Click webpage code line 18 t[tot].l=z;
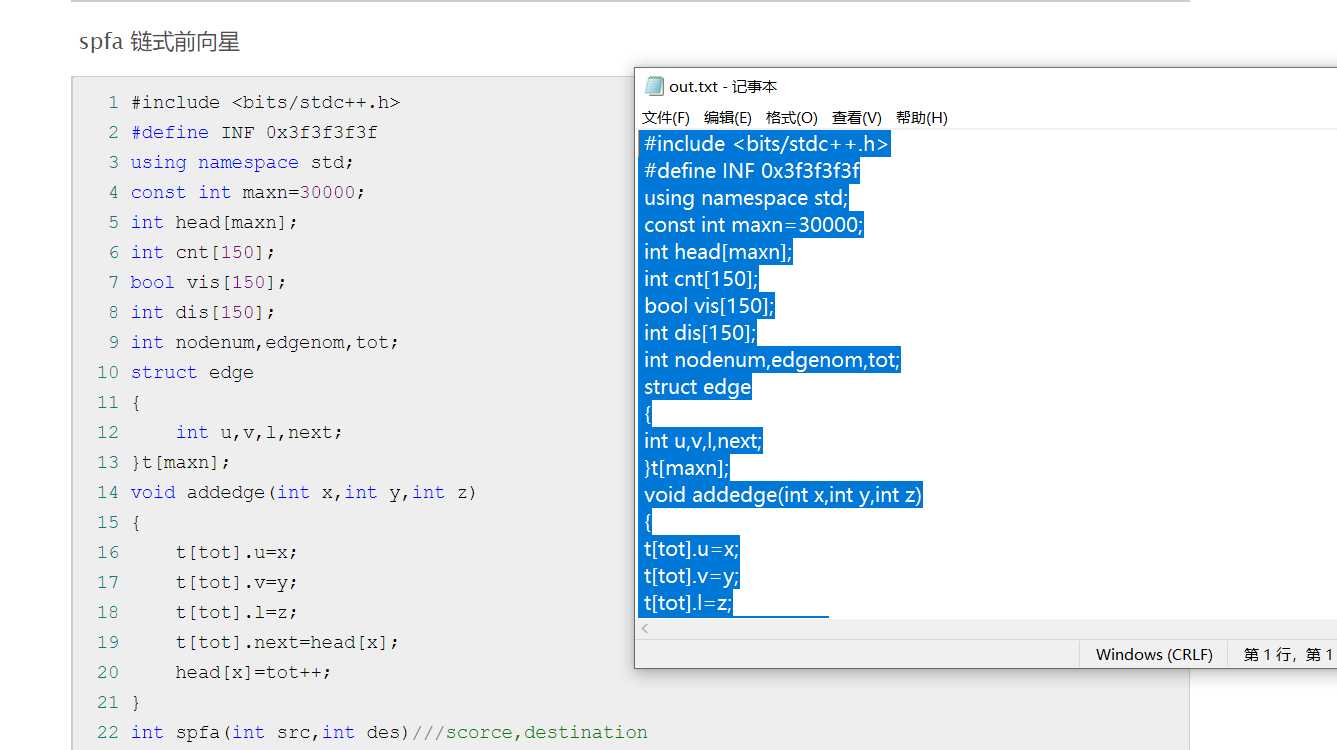 click(x=237, y=612)
